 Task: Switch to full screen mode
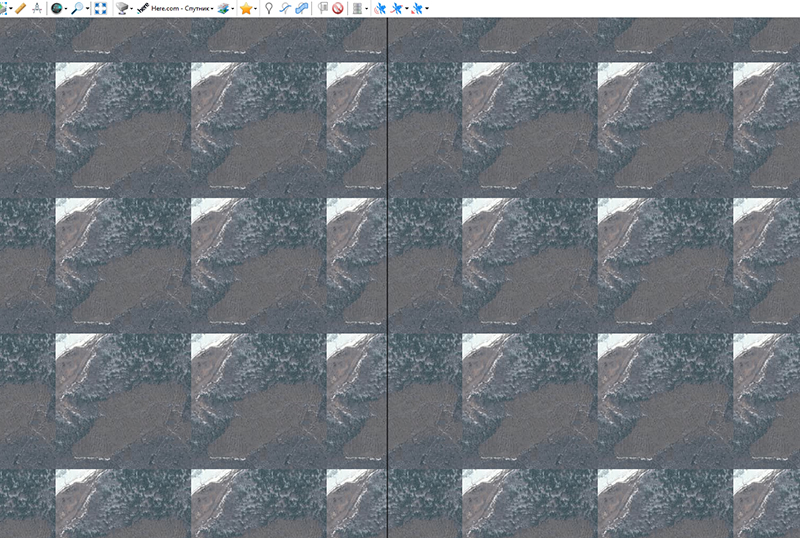coord(100,8)
